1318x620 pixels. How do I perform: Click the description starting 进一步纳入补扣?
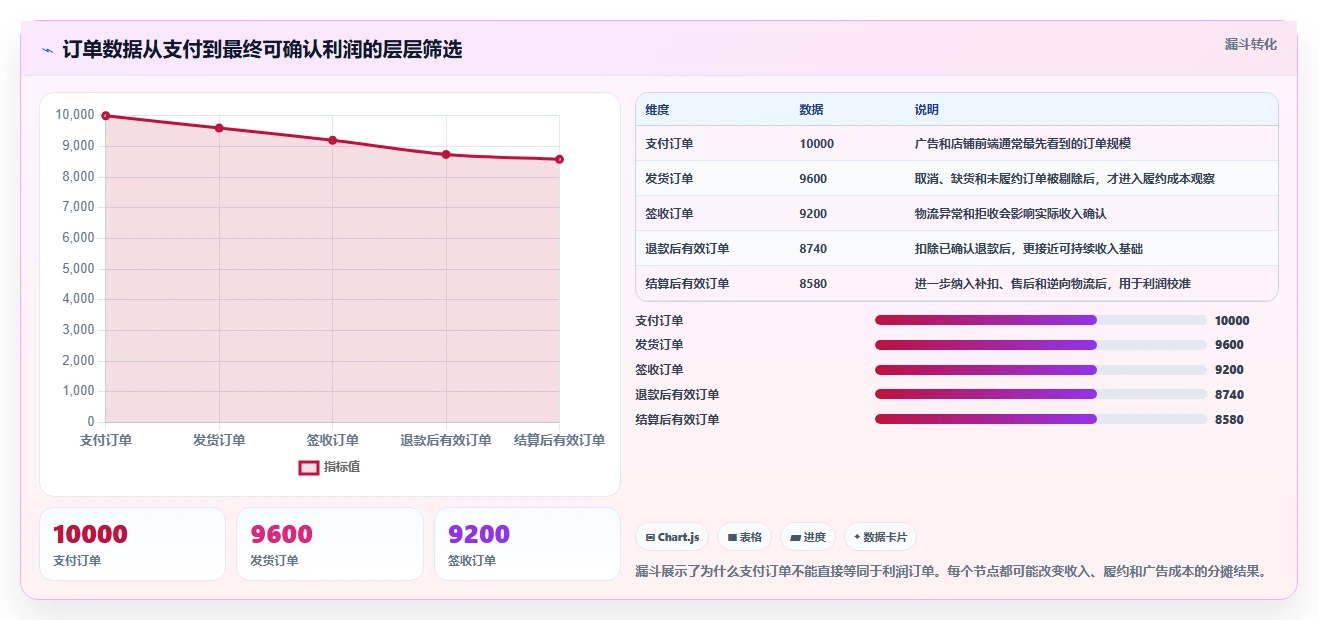[1053, 284]
